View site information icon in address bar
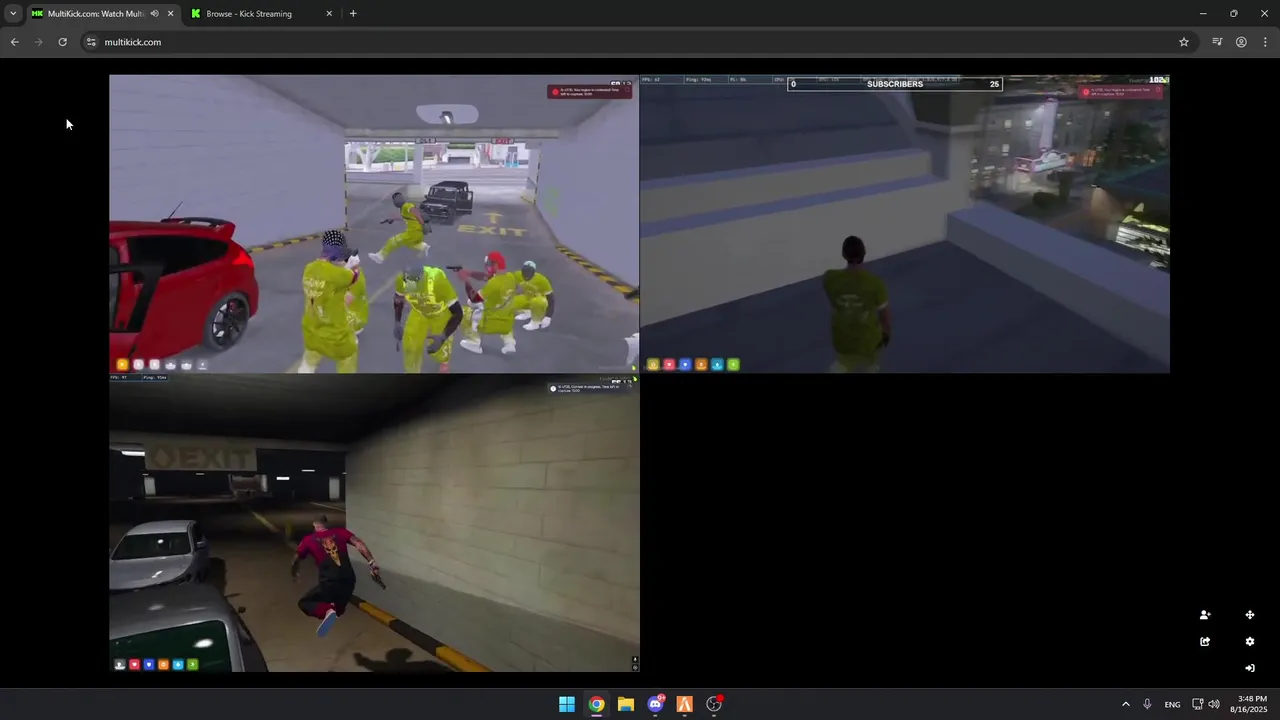The height and width of the screenshot is (720, 1280). pos(91,42)
